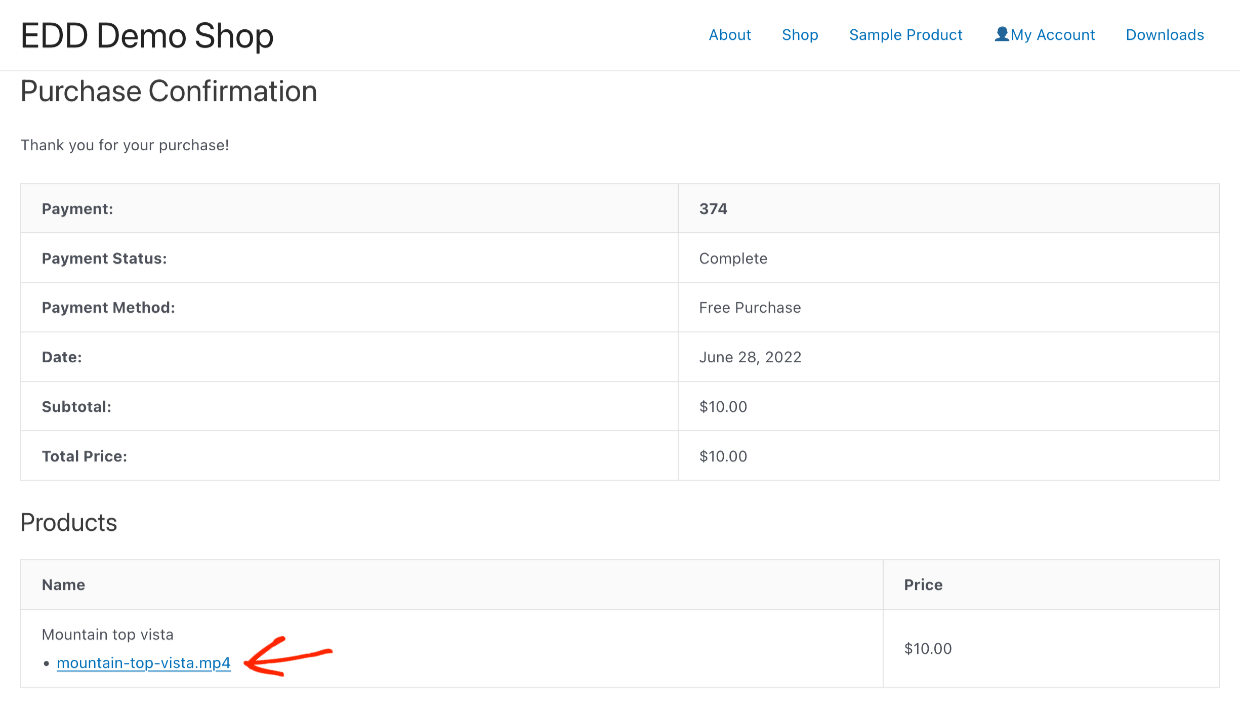Navigate to the Shop page
The image size is (1240, 706).
tap(799, 35)
